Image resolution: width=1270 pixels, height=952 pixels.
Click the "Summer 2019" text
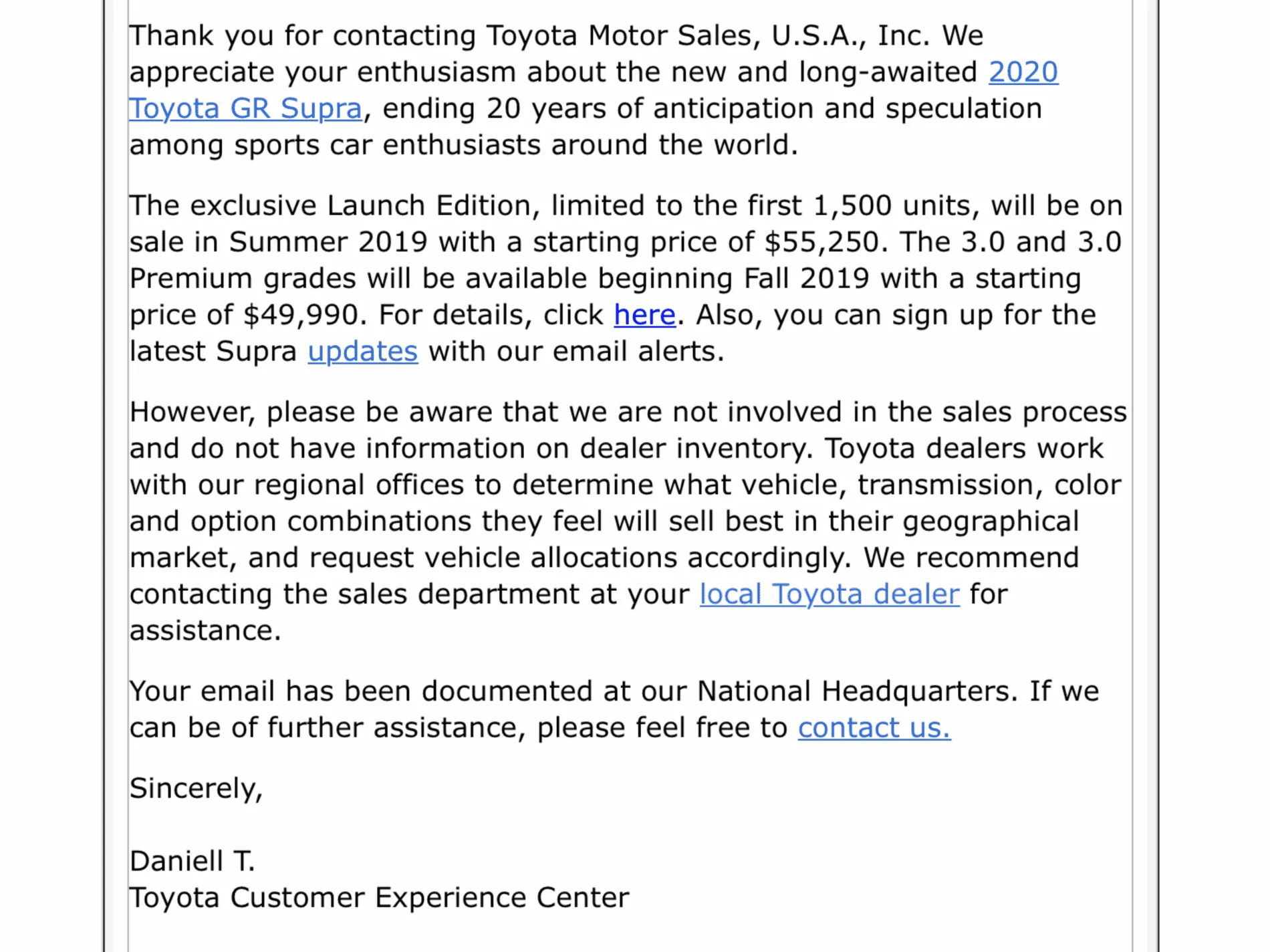coord(328,242)
